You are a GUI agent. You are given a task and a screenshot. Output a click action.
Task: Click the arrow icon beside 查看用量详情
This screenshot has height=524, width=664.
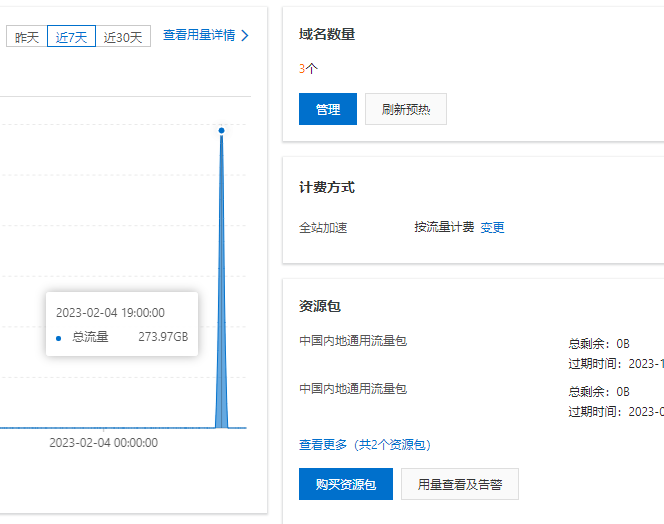click(245, 36)
